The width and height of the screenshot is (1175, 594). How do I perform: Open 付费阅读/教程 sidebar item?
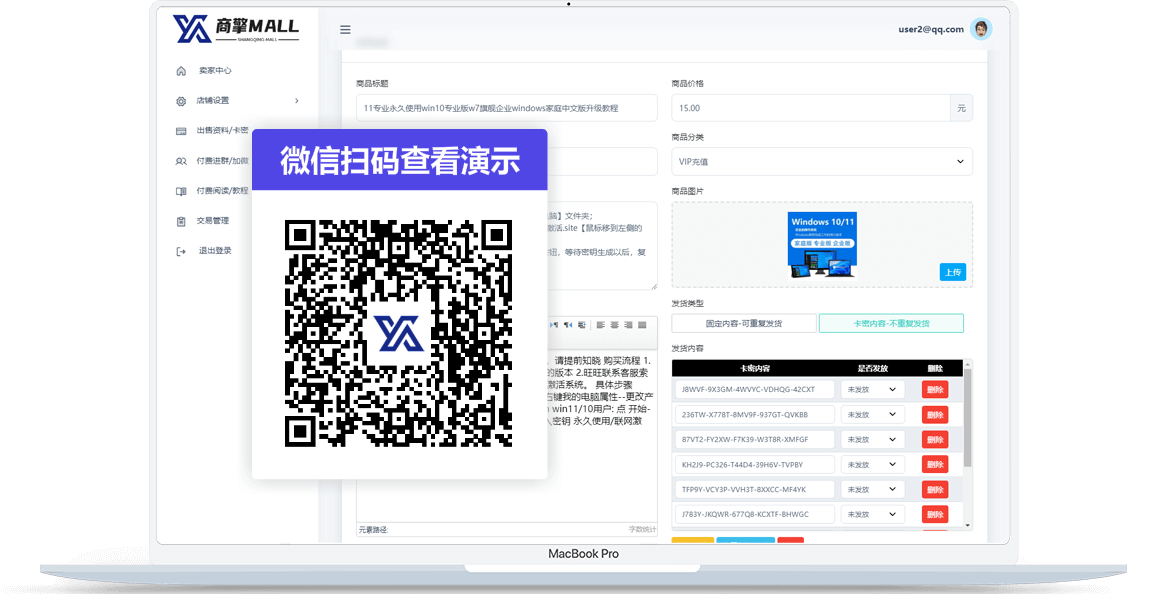click(223, 191)
